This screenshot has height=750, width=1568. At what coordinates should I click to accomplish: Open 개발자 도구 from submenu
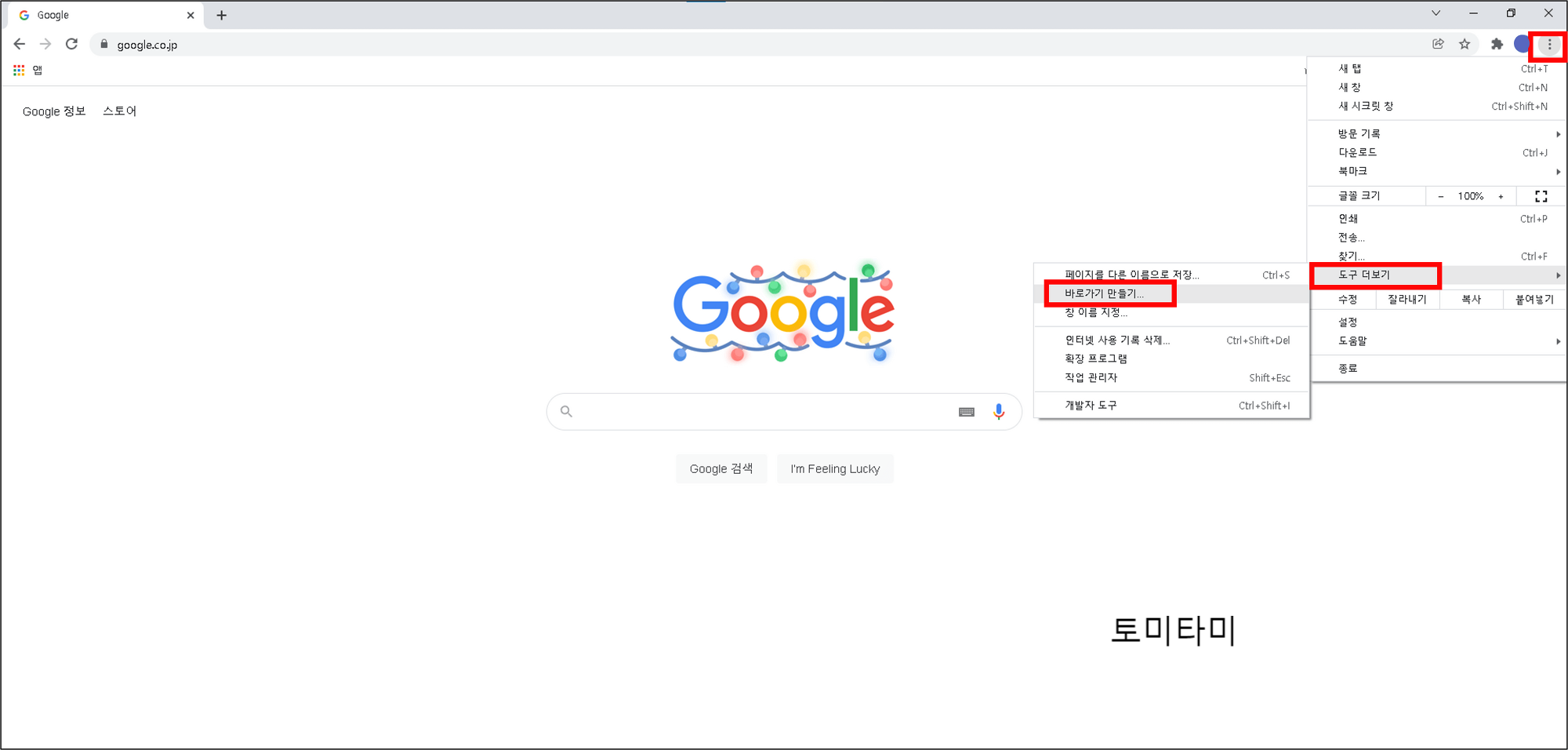[x=1171, y=405]
